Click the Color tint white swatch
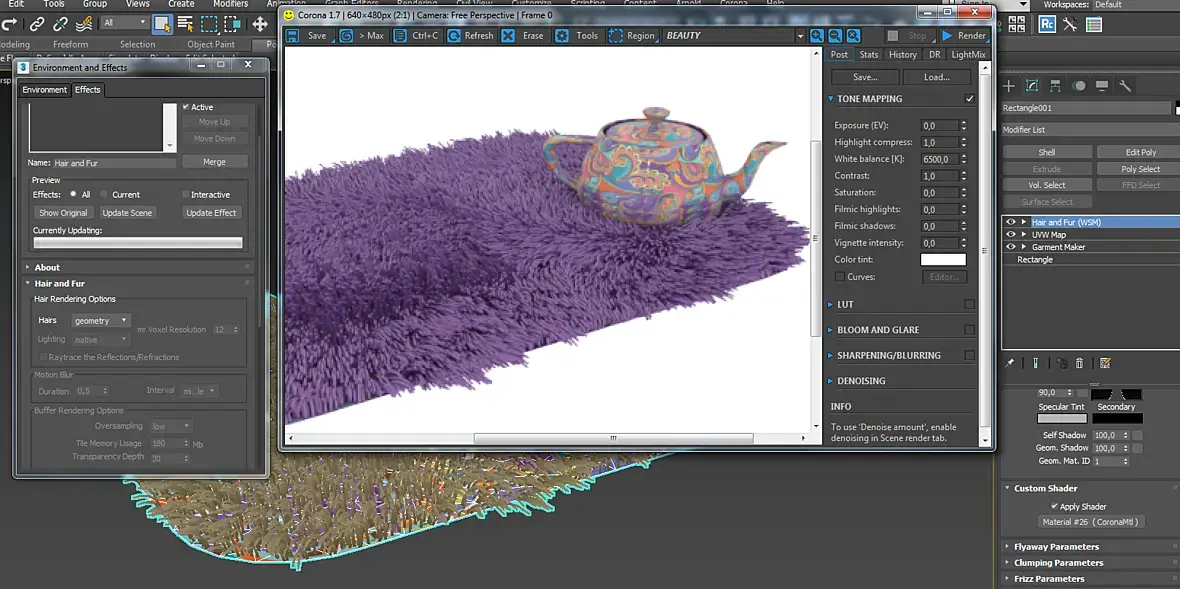 pos(943,260)
